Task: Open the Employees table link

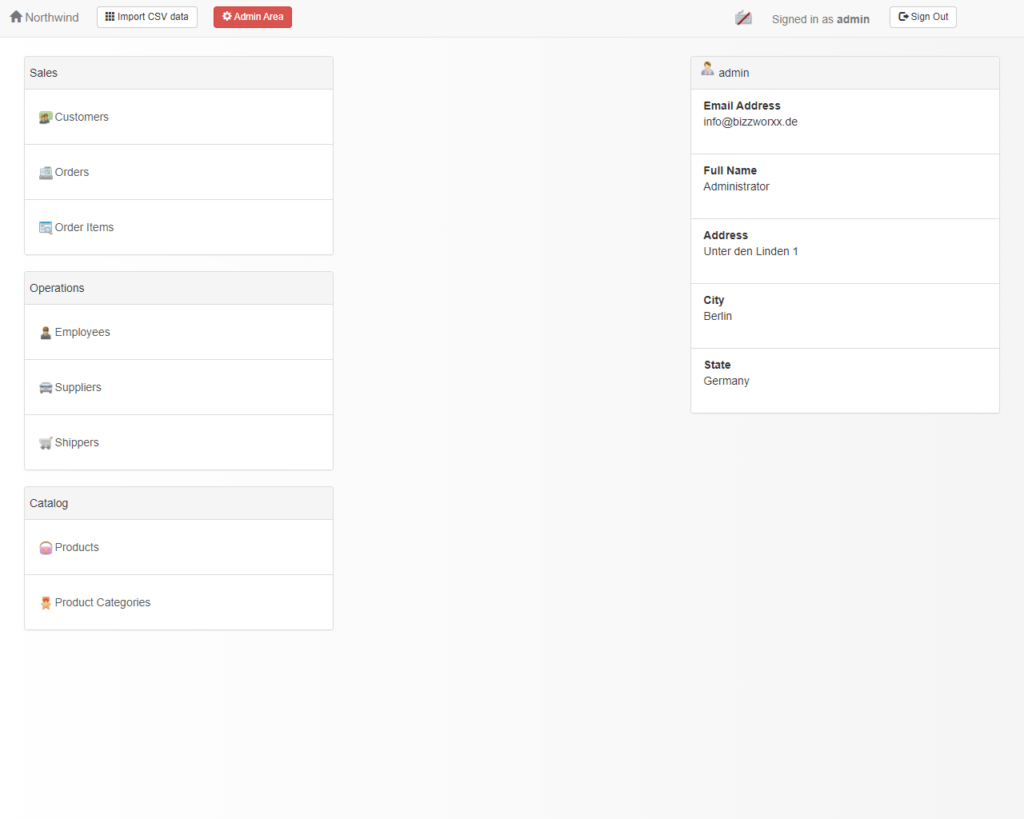Action: [82, 332]
